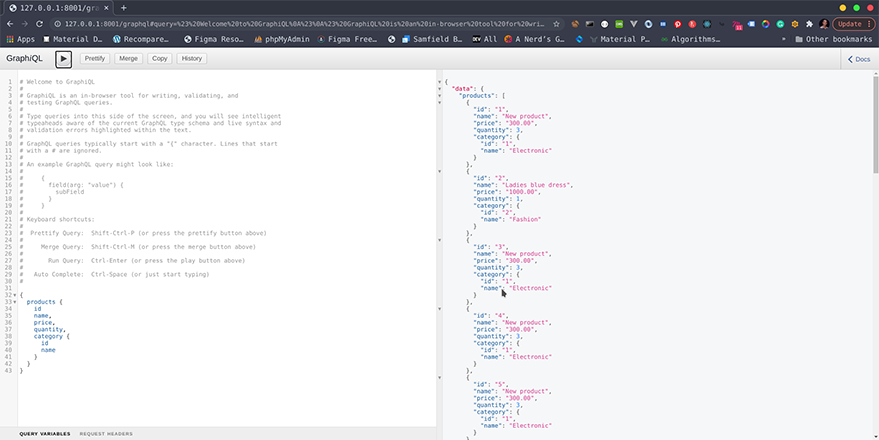
Task: Open the Recompare bookmark
Action: click(141, 39)
